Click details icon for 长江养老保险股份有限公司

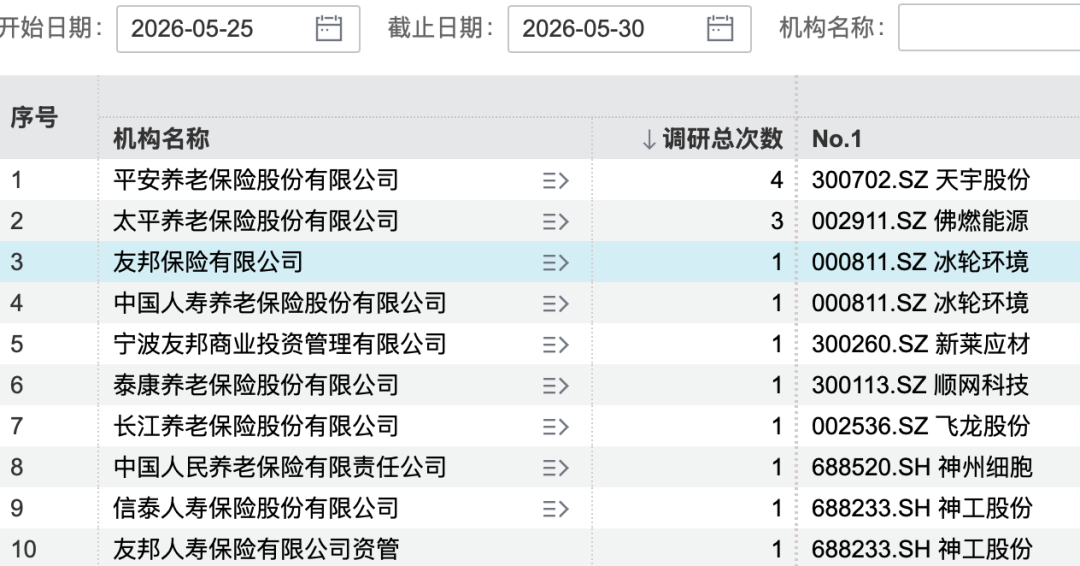555,427
